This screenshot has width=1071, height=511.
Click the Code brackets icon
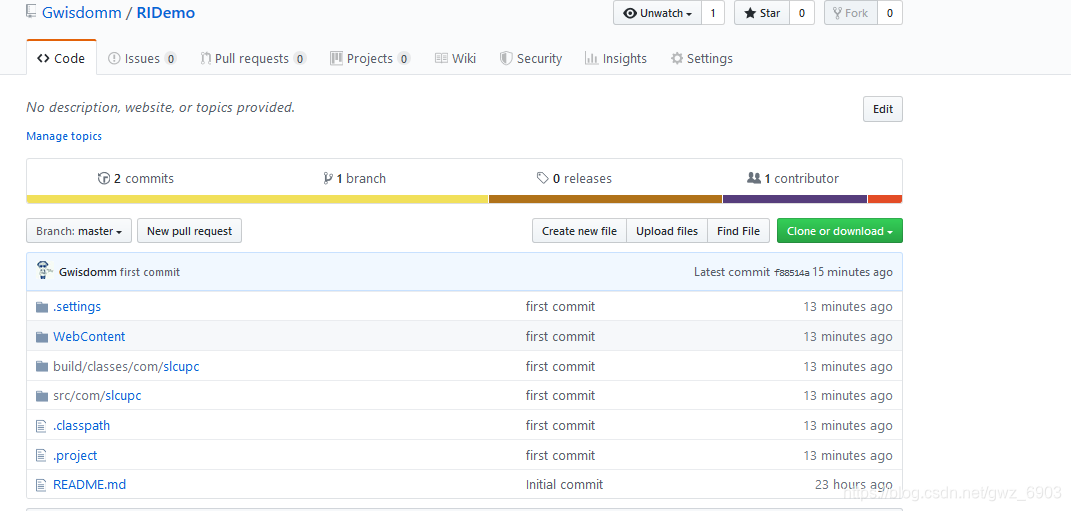click(x=43, y=59)
